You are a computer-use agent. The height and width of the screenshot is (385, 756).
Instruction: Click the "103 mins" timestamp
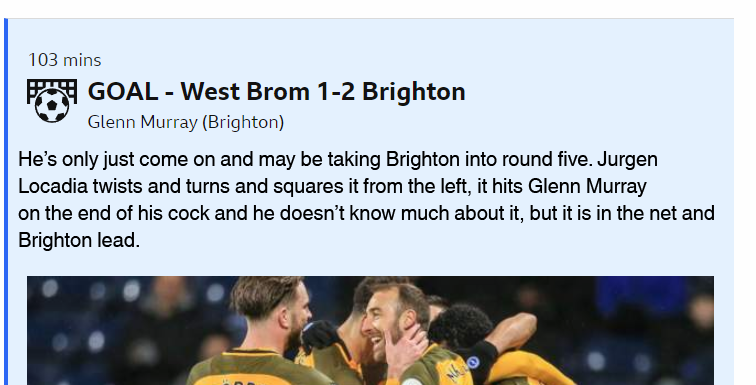click(x=65, y=60)
